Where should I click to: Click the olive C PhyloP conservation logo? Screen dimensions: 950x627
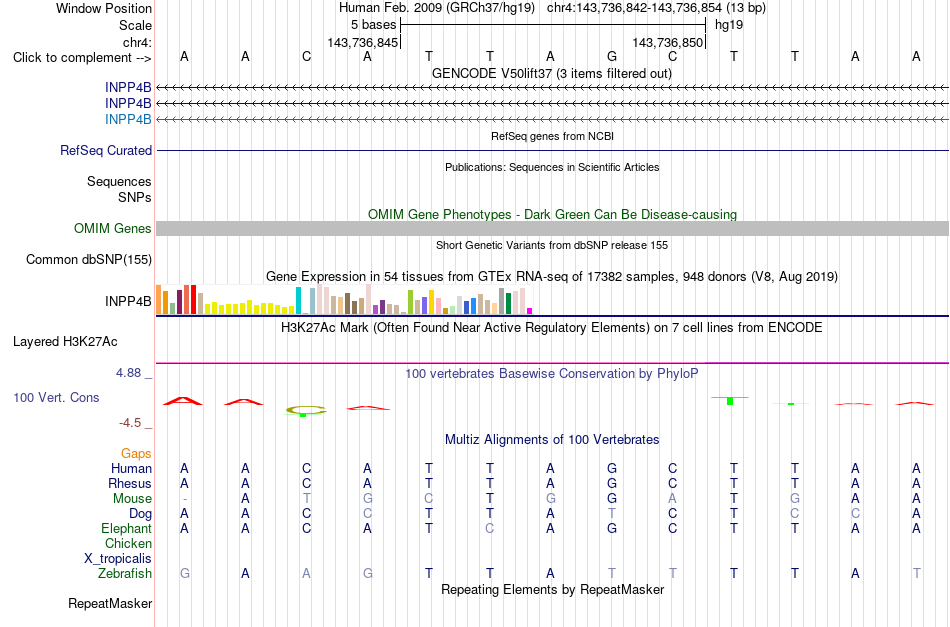(x=306, y=411)
